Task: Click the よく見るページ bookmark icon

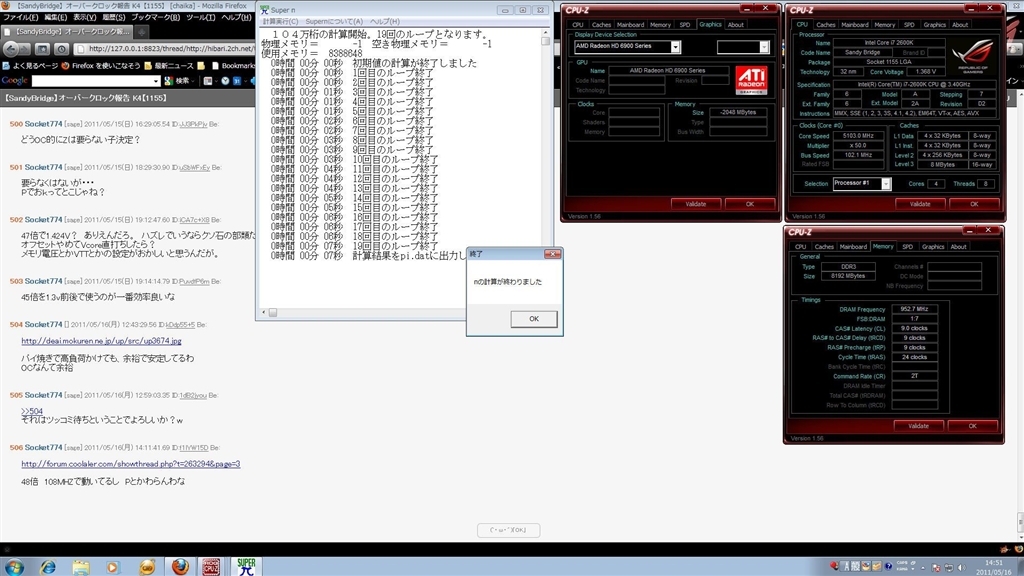Action: pos(7,65)
